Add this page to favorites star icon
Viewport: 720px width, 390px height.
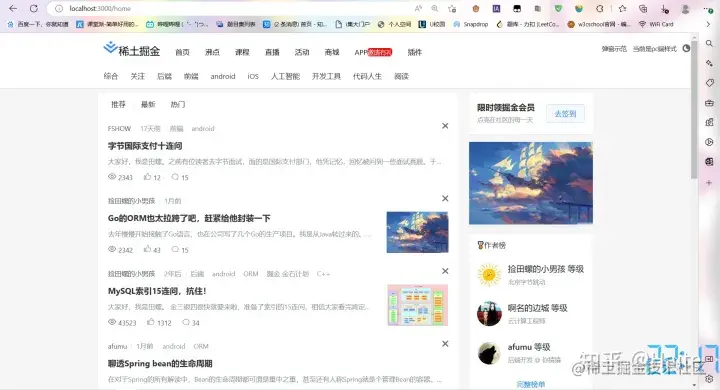point(452,8)
